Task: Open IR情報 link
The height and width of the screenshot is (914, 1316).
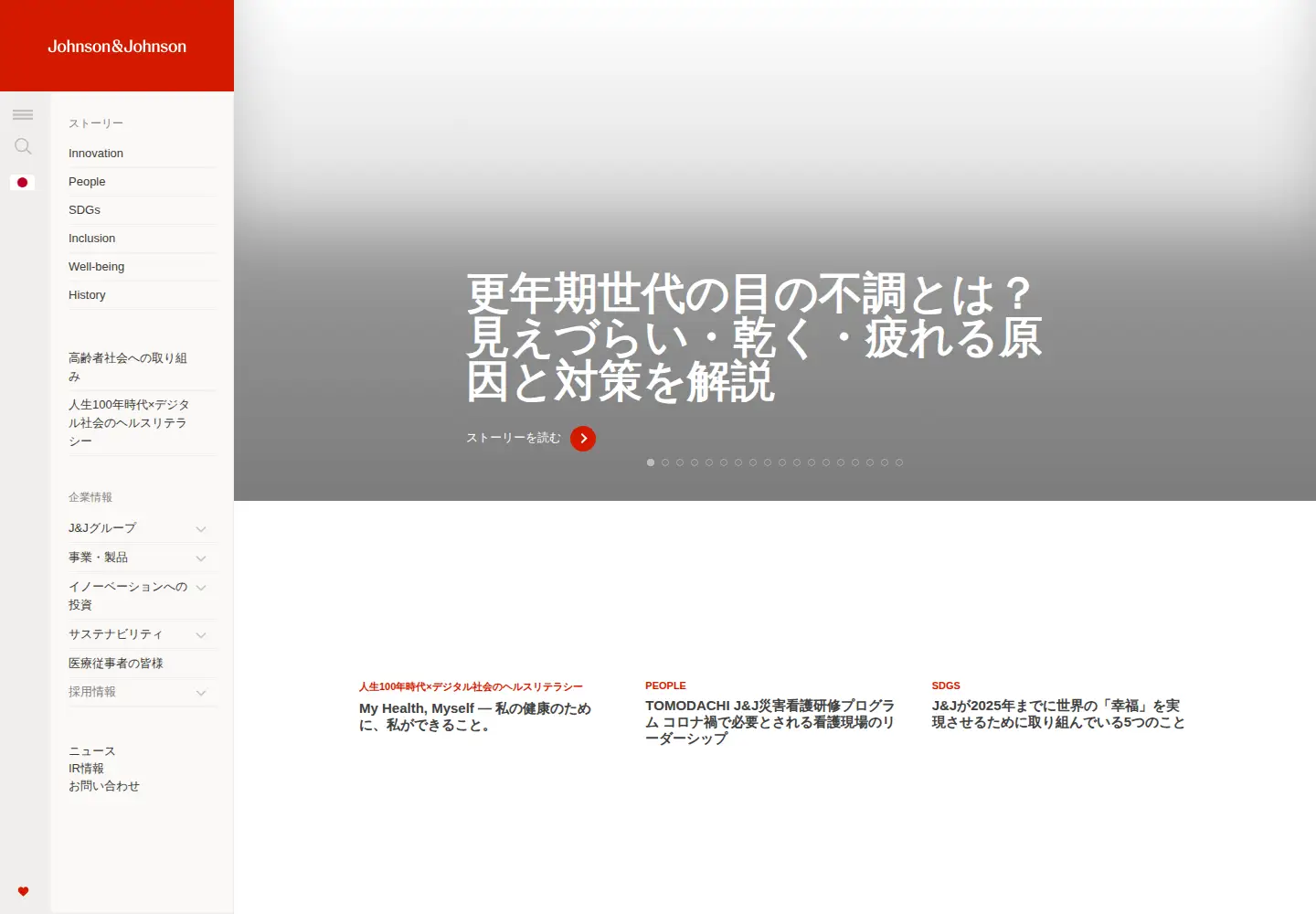Action: coord(86,769)
